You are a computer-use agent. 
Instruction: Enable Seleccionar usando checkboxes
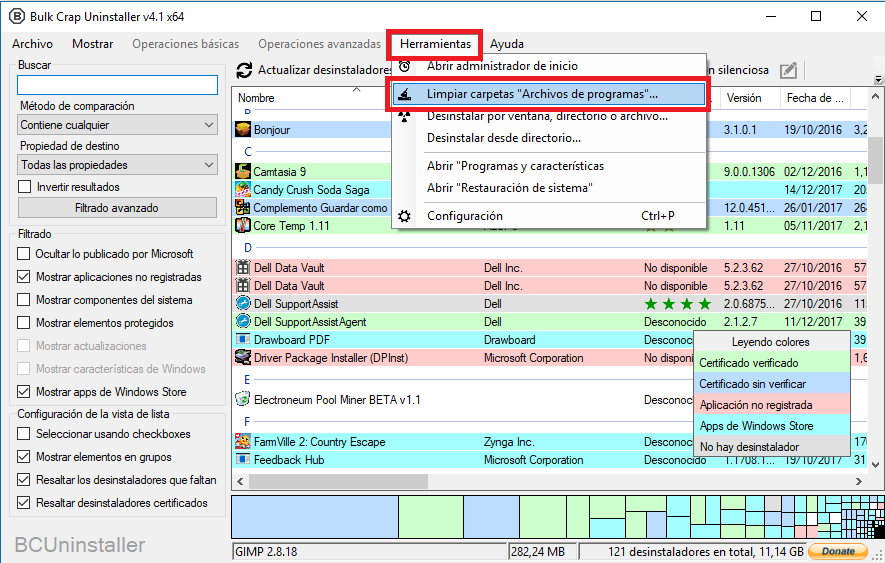tap(24, 434)
